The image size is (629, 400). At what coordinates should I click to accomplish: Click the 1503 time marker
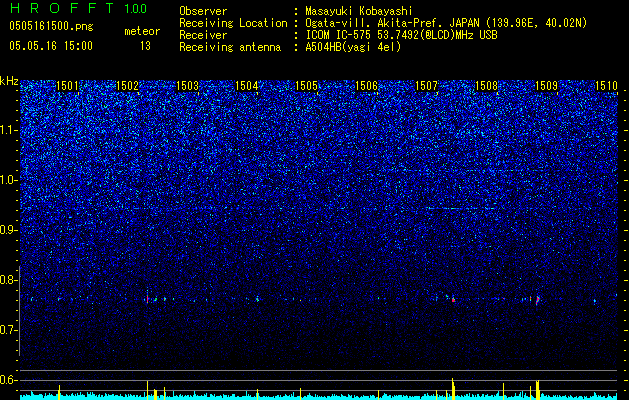pyautogui.click(x=187, y=86)
